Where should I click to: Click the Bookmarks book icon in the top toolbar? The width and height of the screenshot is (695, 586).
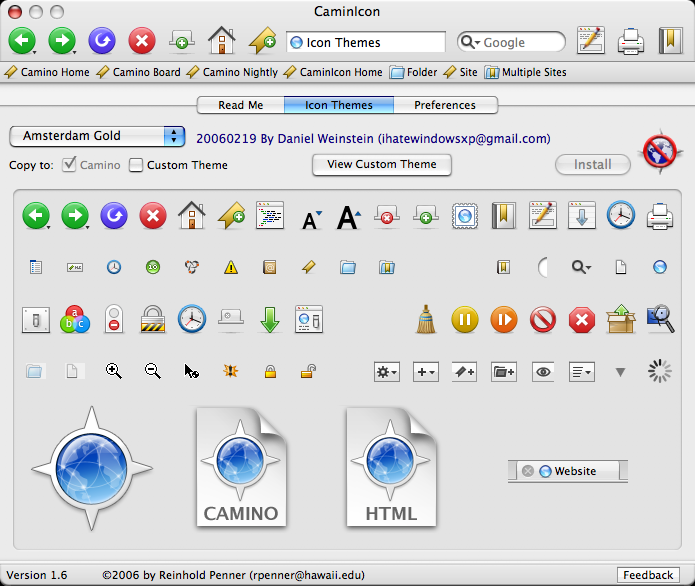671,40
